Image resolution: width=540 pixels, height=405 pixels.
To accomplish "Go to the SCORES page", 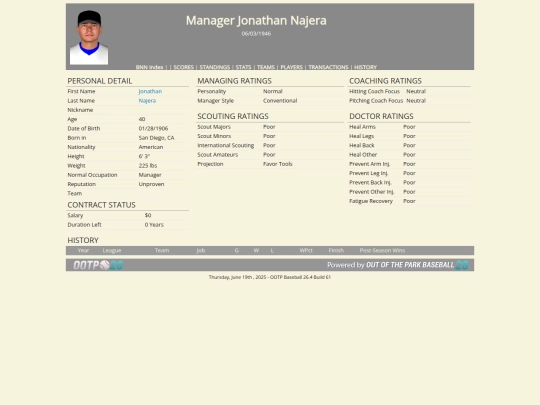I will 184,67.
